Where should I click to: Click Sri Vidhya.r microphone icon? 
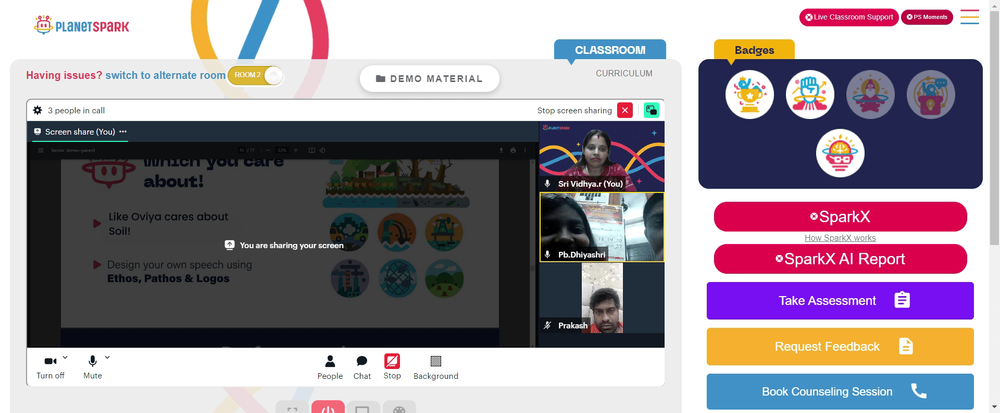click(x=547, y=184)
